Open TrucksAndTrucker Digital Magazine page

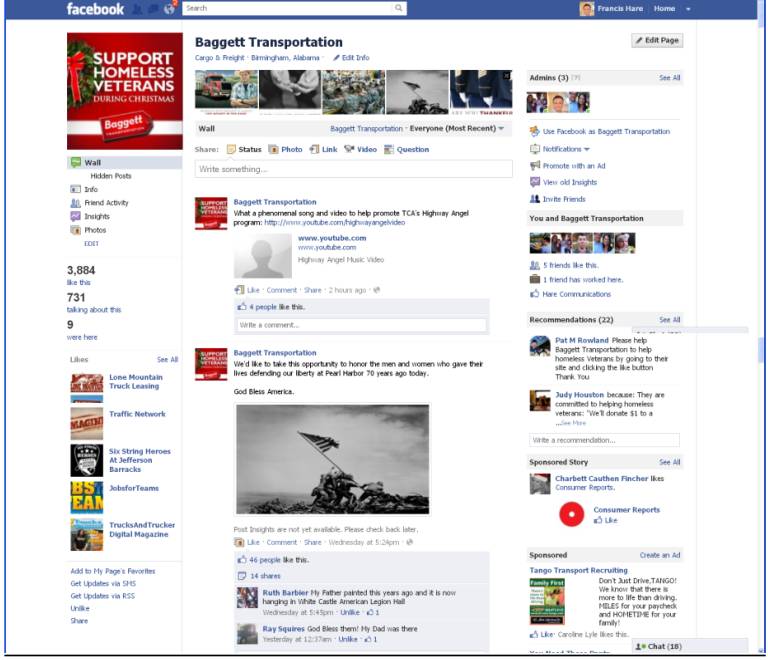point(142,529)
